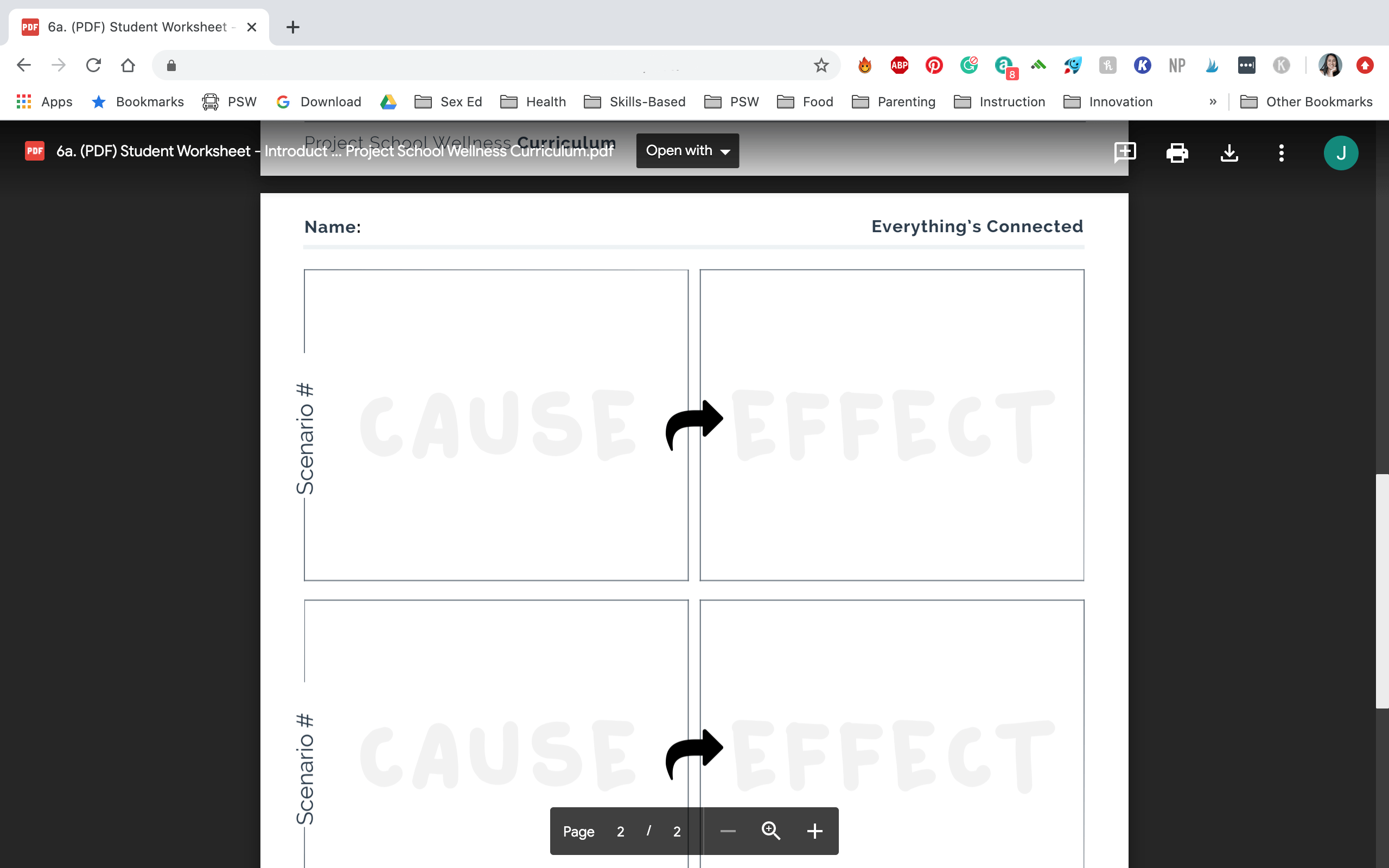Click the browser back arrow
The height and width of the screenshot is (868, 1389).
[24, 66]
